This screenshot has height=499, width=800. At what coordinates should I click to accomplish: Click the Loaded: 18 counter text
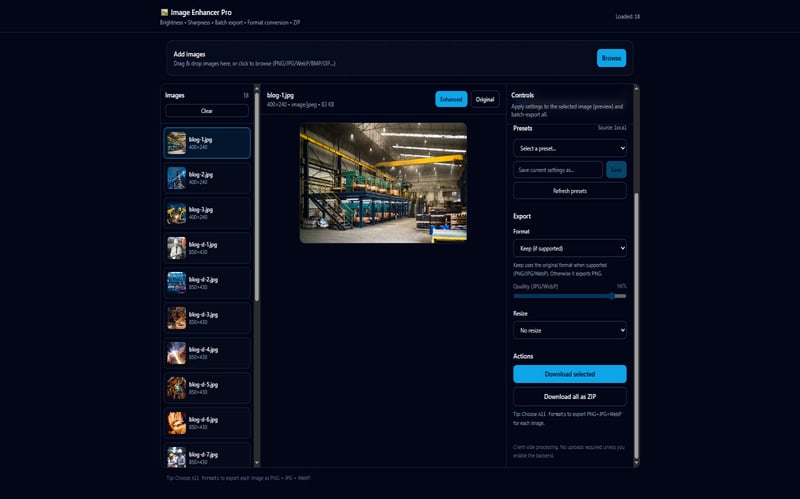(x=628, y=16)
